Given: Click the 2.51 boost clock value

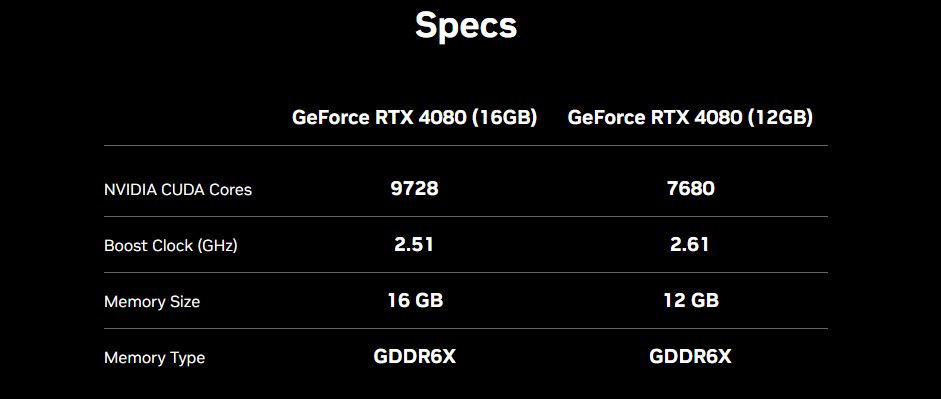Looking at the screenshot, I should coord(413,245).
